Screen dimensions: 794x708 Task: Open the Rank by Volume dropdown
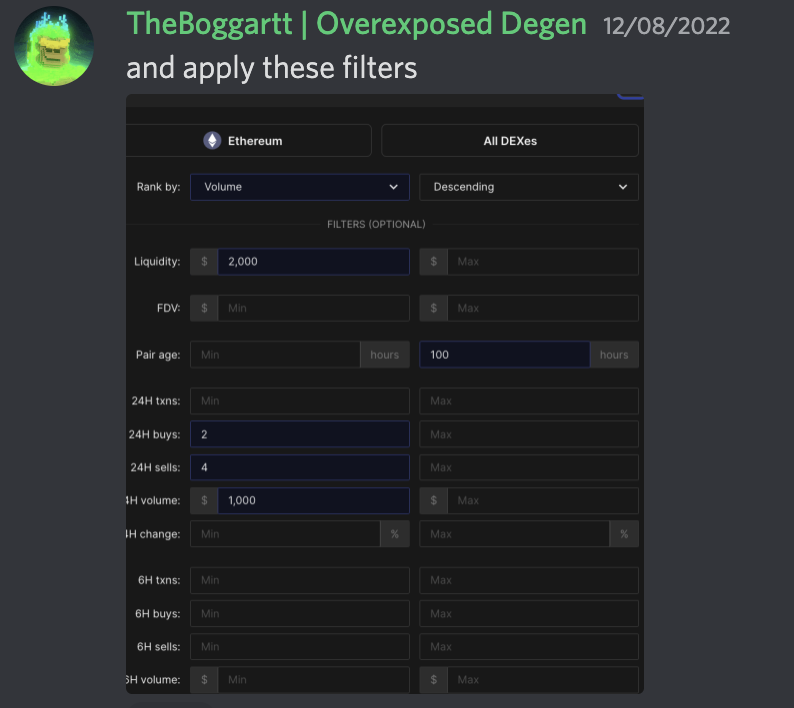point(300,187)
